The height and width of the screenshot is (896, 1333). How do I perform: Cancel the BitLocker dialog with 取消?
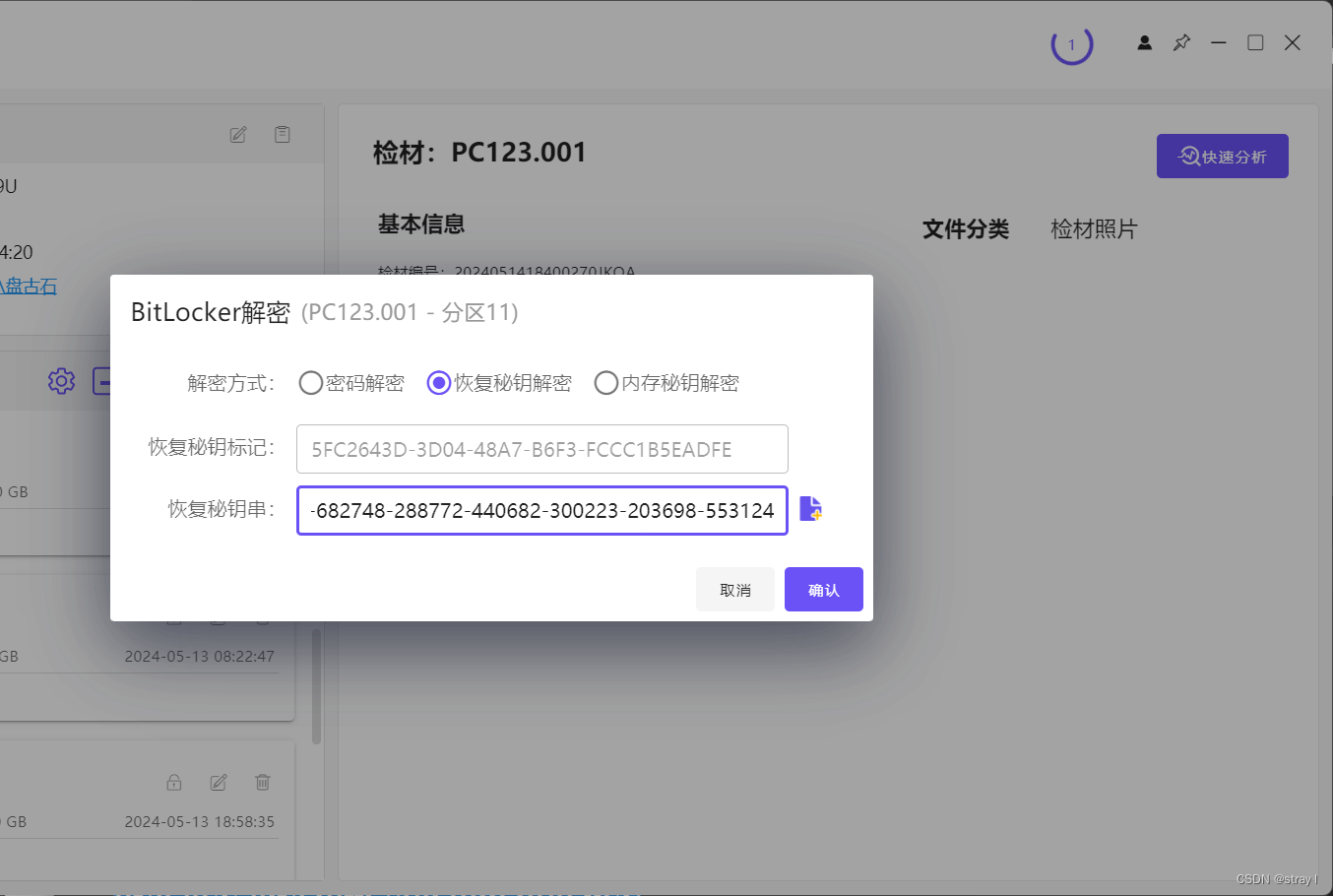click(x=735, y=590)
